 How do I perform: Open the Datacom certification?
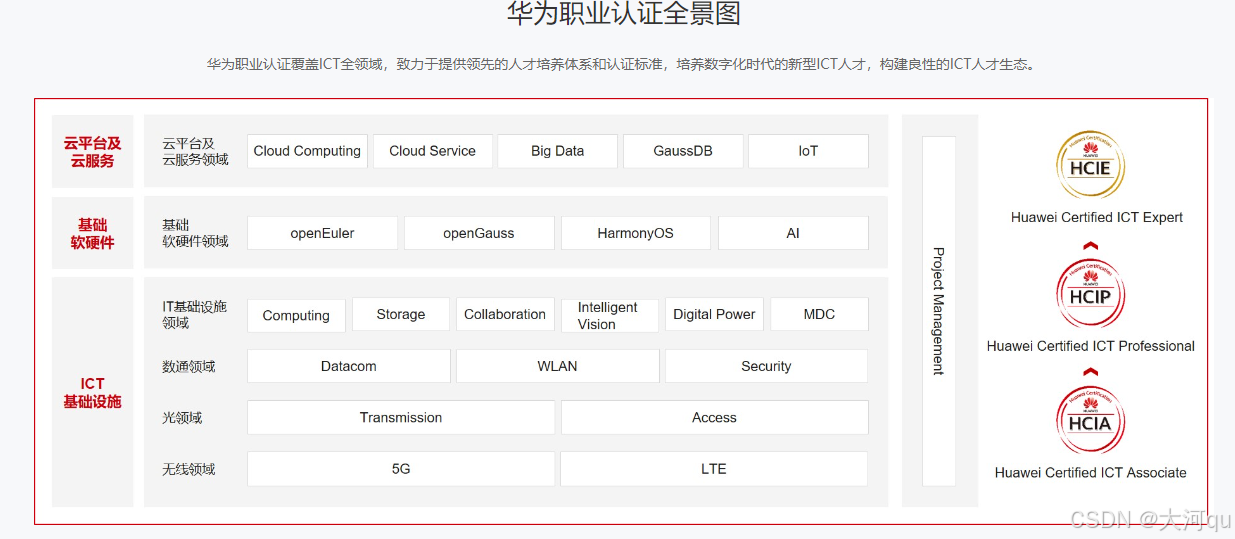click(x=349, y=366)
